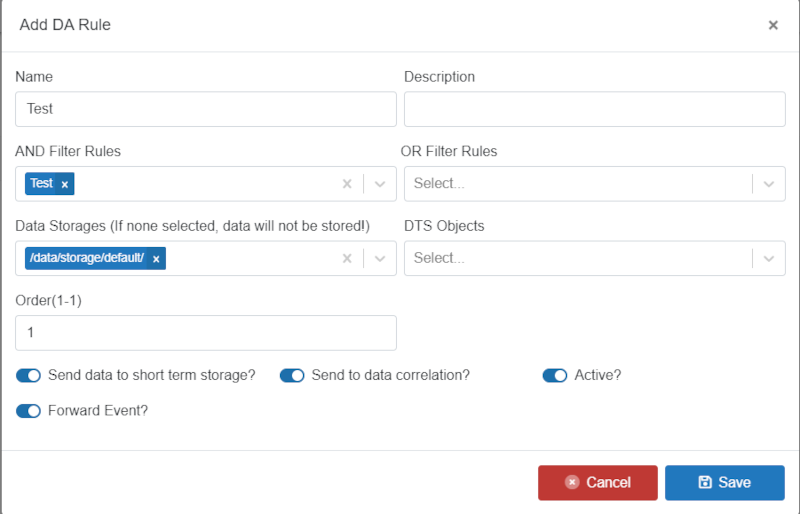Image resolution: width=800 pixels, height=514 pixels.
Task: Cancel adding the DA rule
Action: (597, 482)
